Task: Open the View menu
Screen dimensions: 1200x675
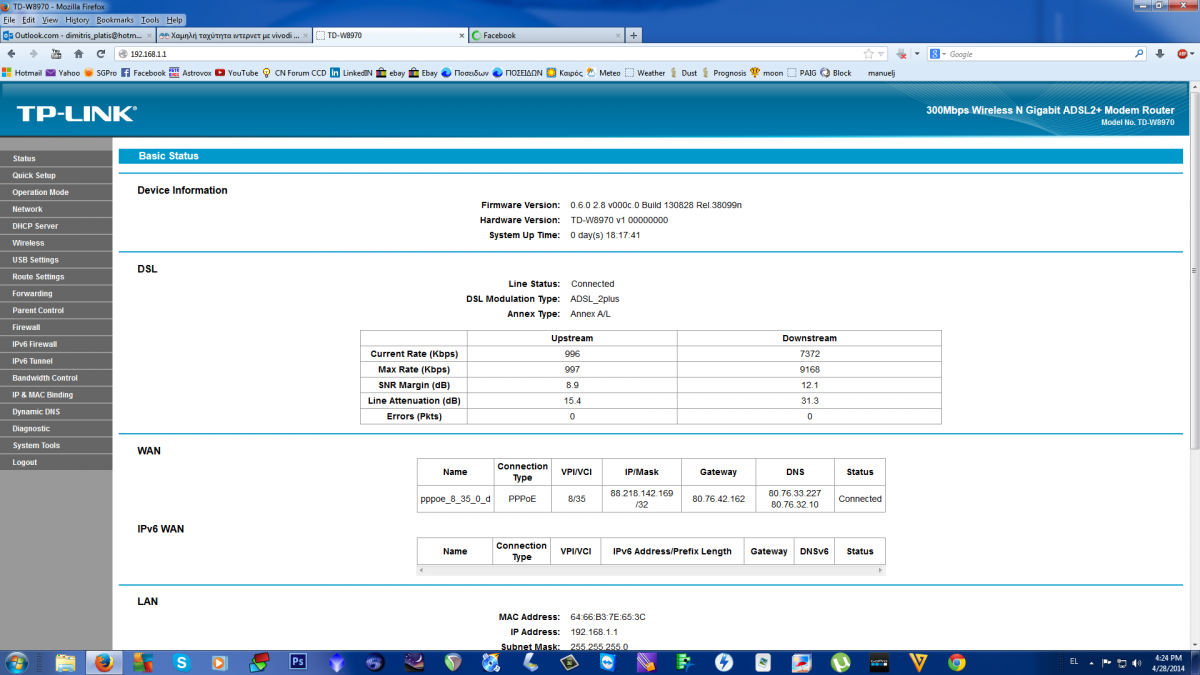Action: click(50, 20)
